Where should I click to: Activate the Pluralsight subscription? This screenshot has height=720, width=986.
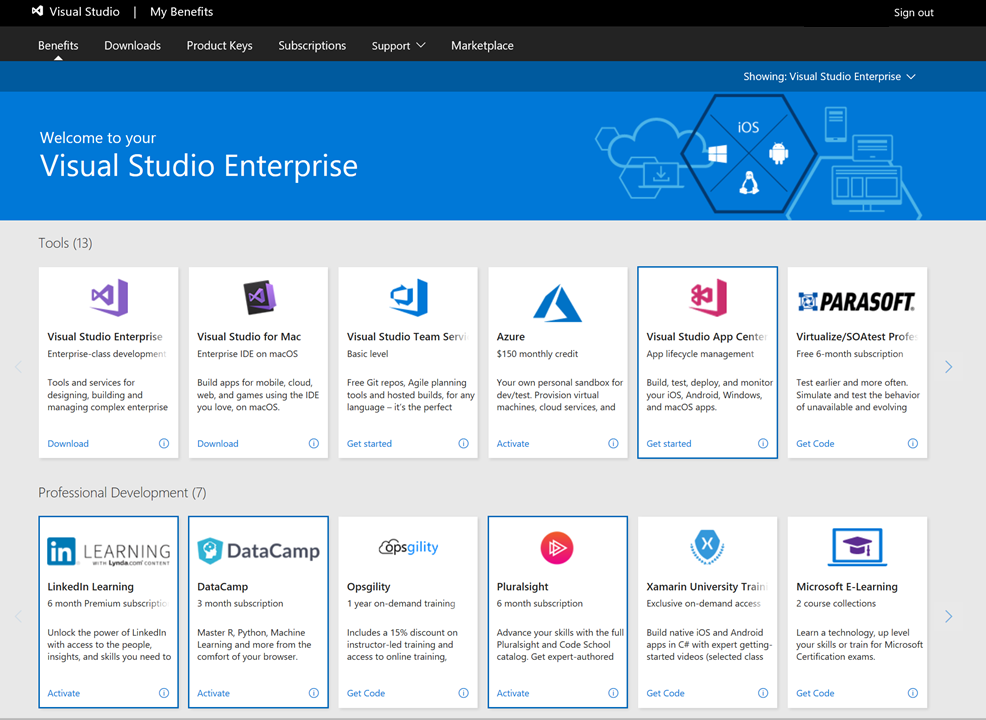click(x=513, y=693)
